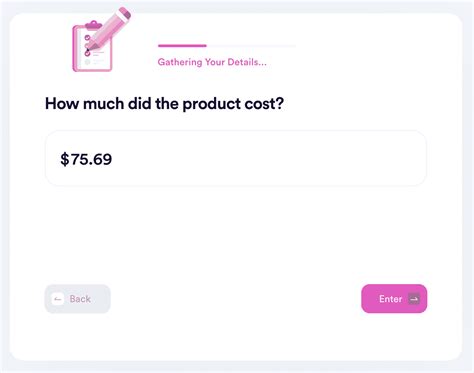Viewport: 474px width, 373px height.
Task: Click the right arrow icon in Enter
Action: point(414,299)
